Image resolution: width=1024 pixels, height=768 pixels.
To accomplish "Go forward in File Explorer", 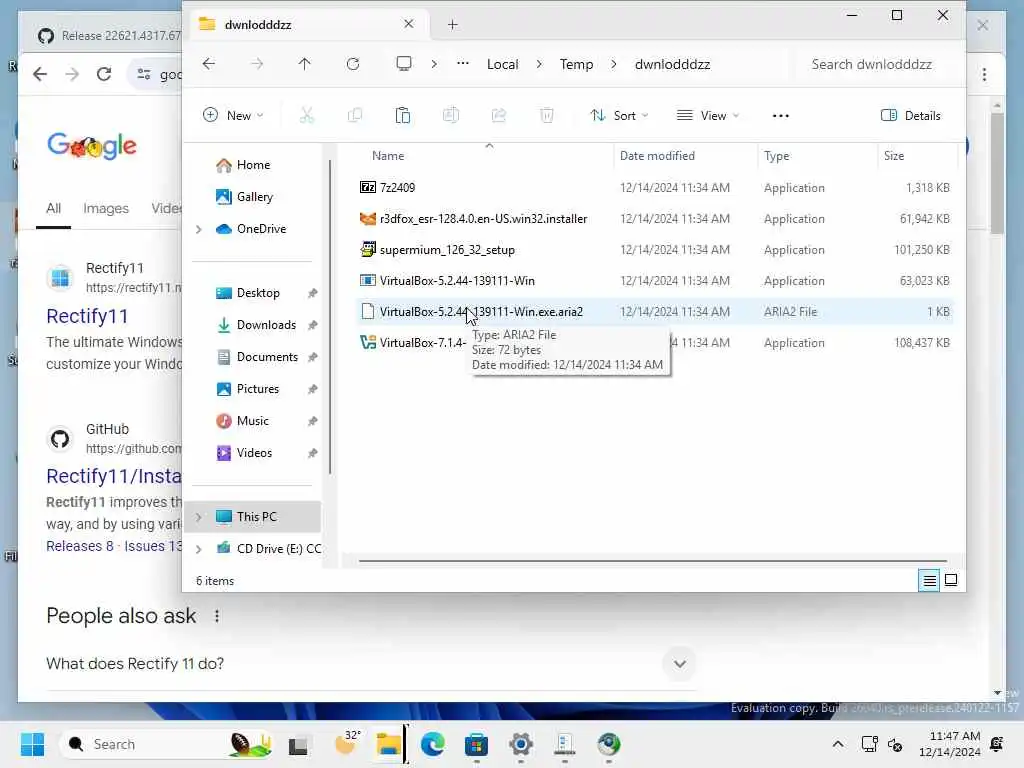I will pyautogui.click(x=257, y=64).
